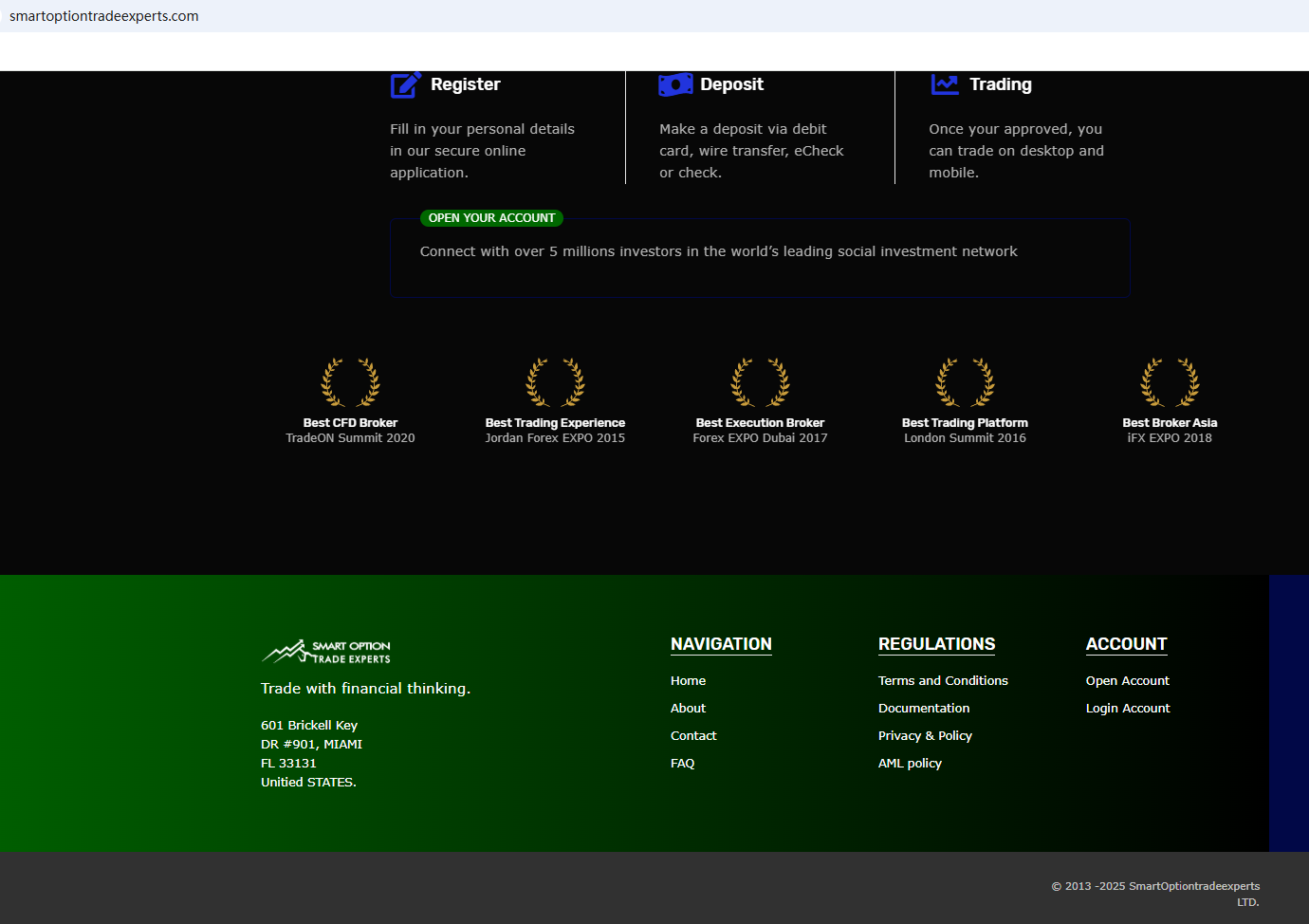1309x924 pixels.
Task: Click the Trading chart line icon
Action: click(x=945, y=84)
